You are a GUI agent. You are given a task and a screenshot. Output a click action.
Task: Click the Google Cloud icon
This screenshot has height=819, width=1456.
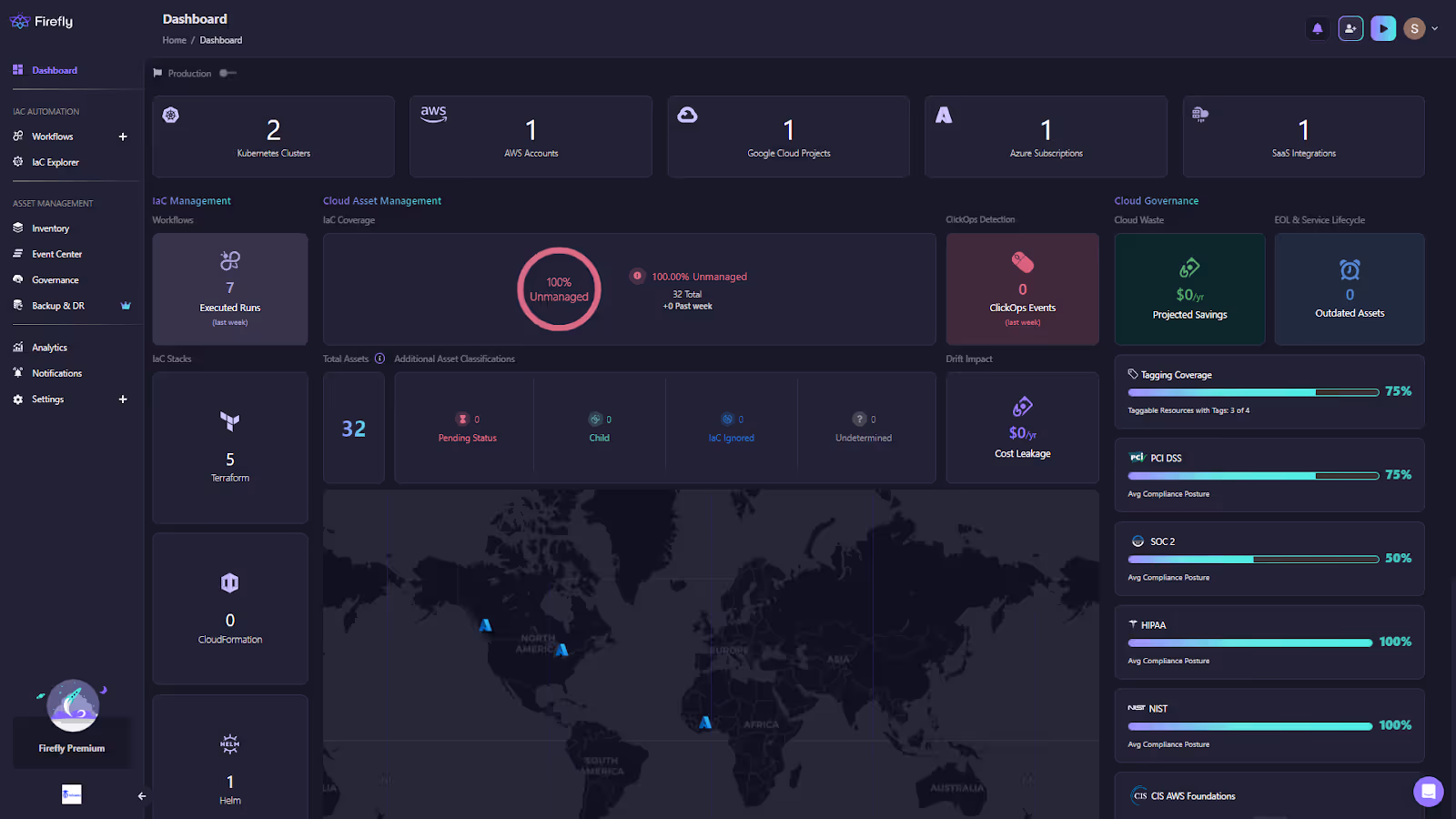(688, 115)
